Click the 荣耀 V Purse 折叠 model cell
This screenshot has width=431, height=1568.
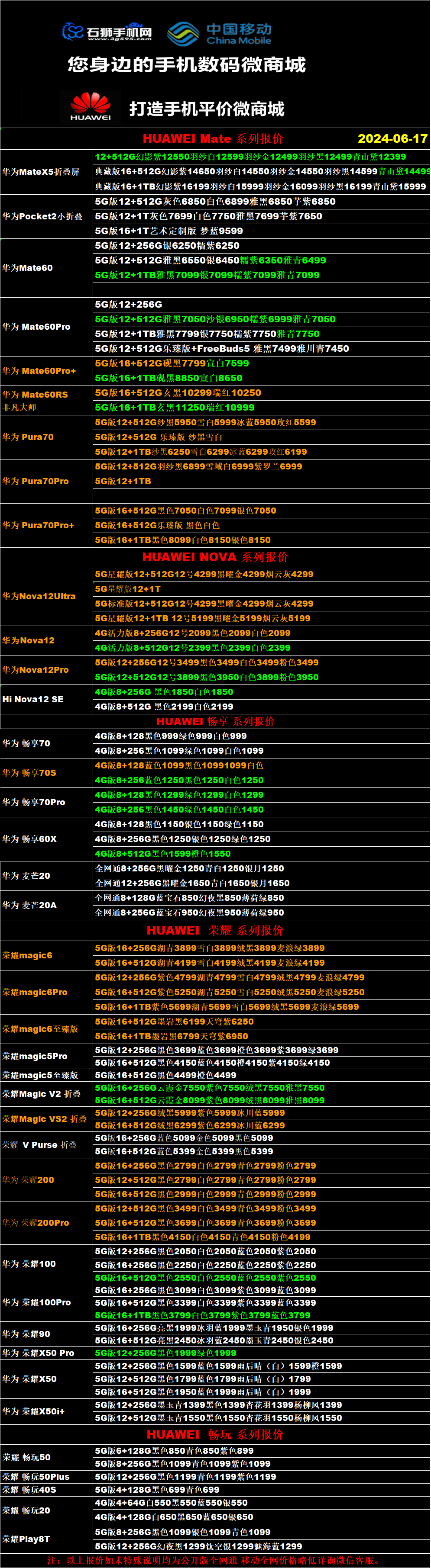[47, 1145]
